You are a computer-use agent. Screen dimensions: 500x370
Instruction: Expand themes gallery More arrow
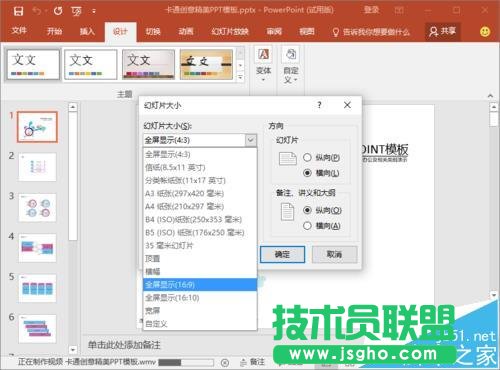point(240,77)
